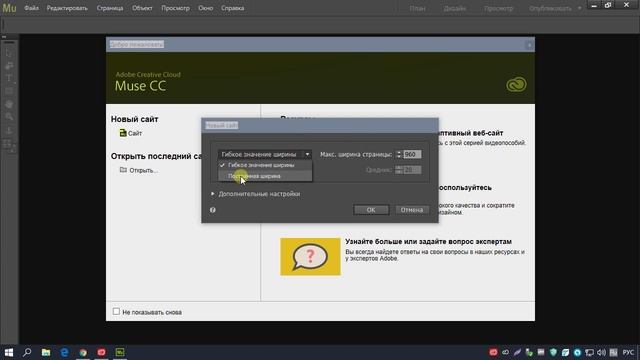Choose Постоянная ширина option in list
640x360 pixels.
click(265, 176)
